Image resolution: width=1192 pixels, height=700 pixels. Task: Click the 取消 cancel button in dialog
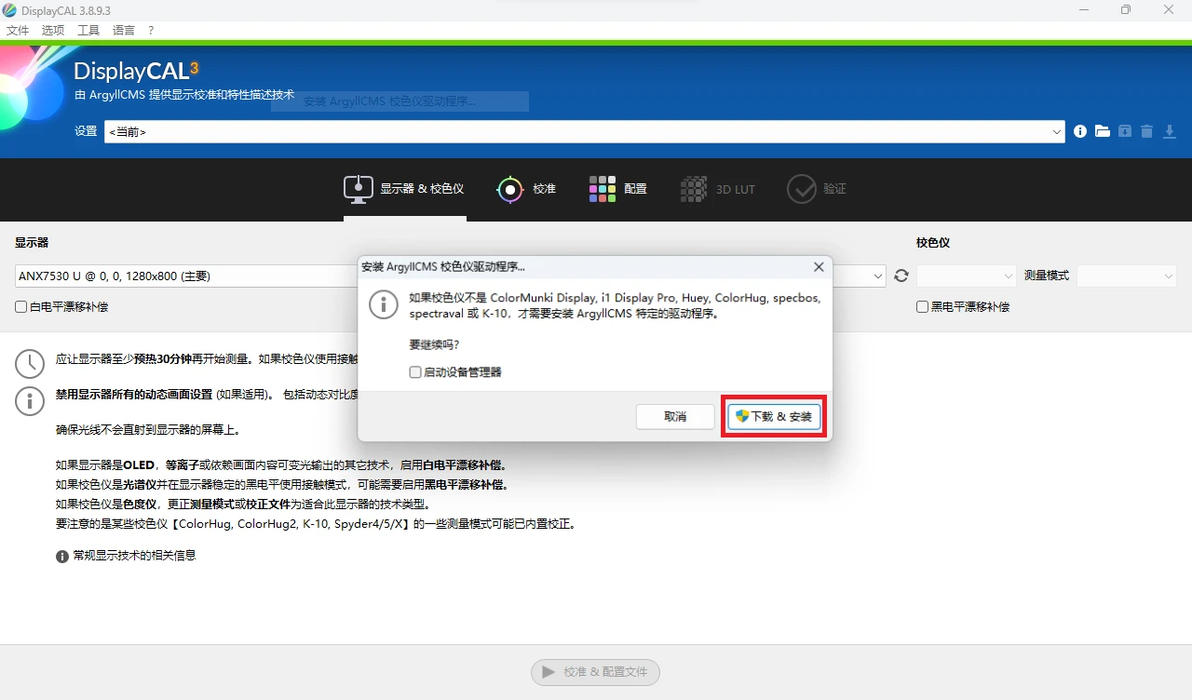675,417
